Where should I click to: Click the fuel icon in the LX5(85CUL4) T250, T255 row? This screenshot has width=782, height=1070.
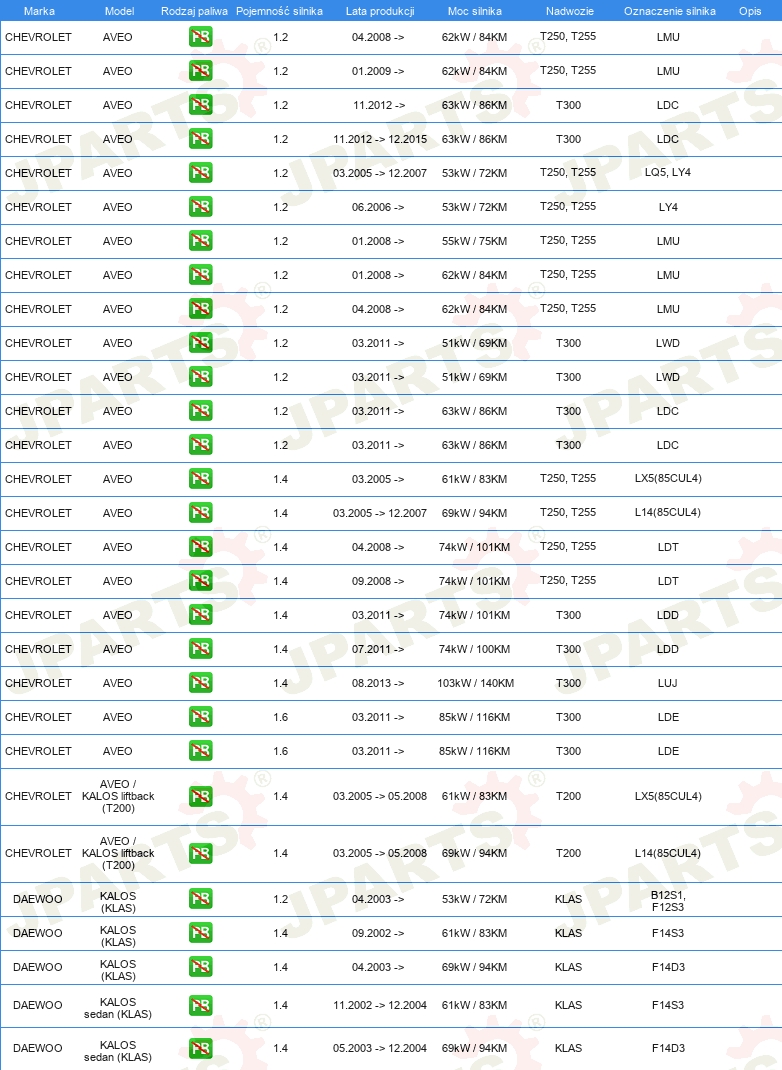click(x=201, y=479)
